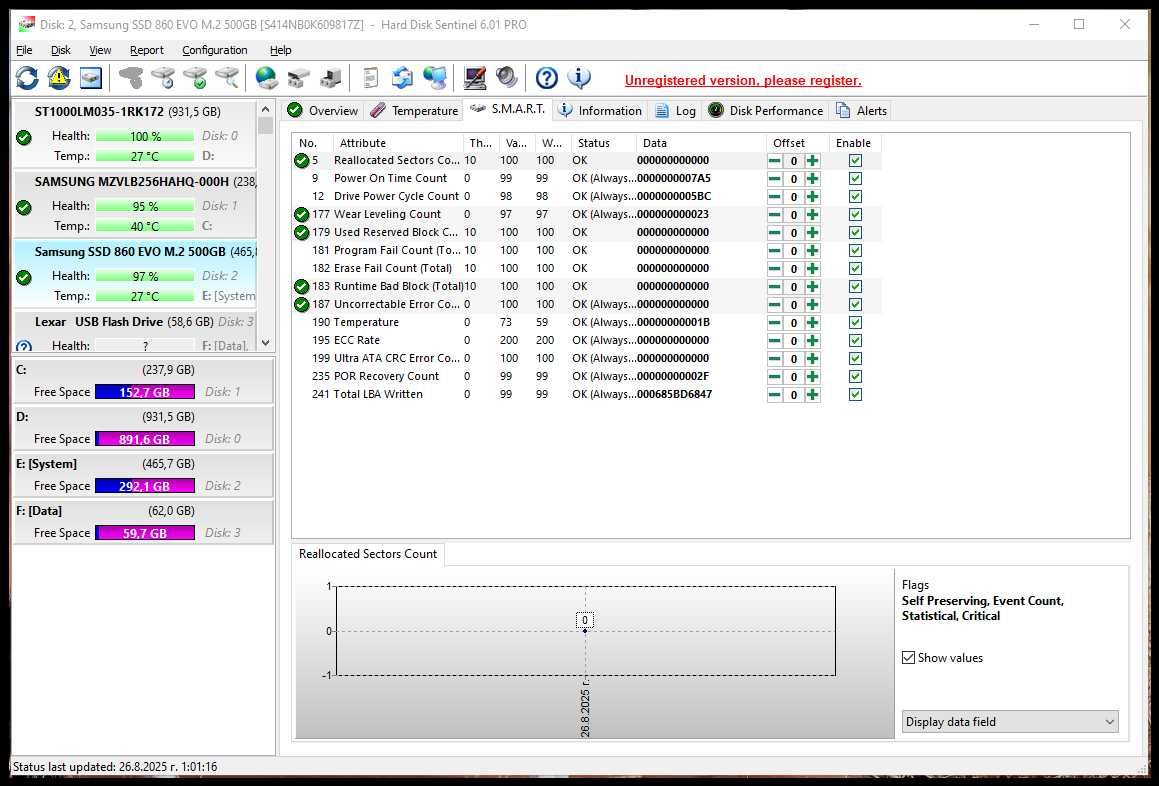Select SAMSUNG MZVLB256HAHQ-000H disk entry
The width and height of the screenshot is (1159, 786).
(x=135, y=203)
